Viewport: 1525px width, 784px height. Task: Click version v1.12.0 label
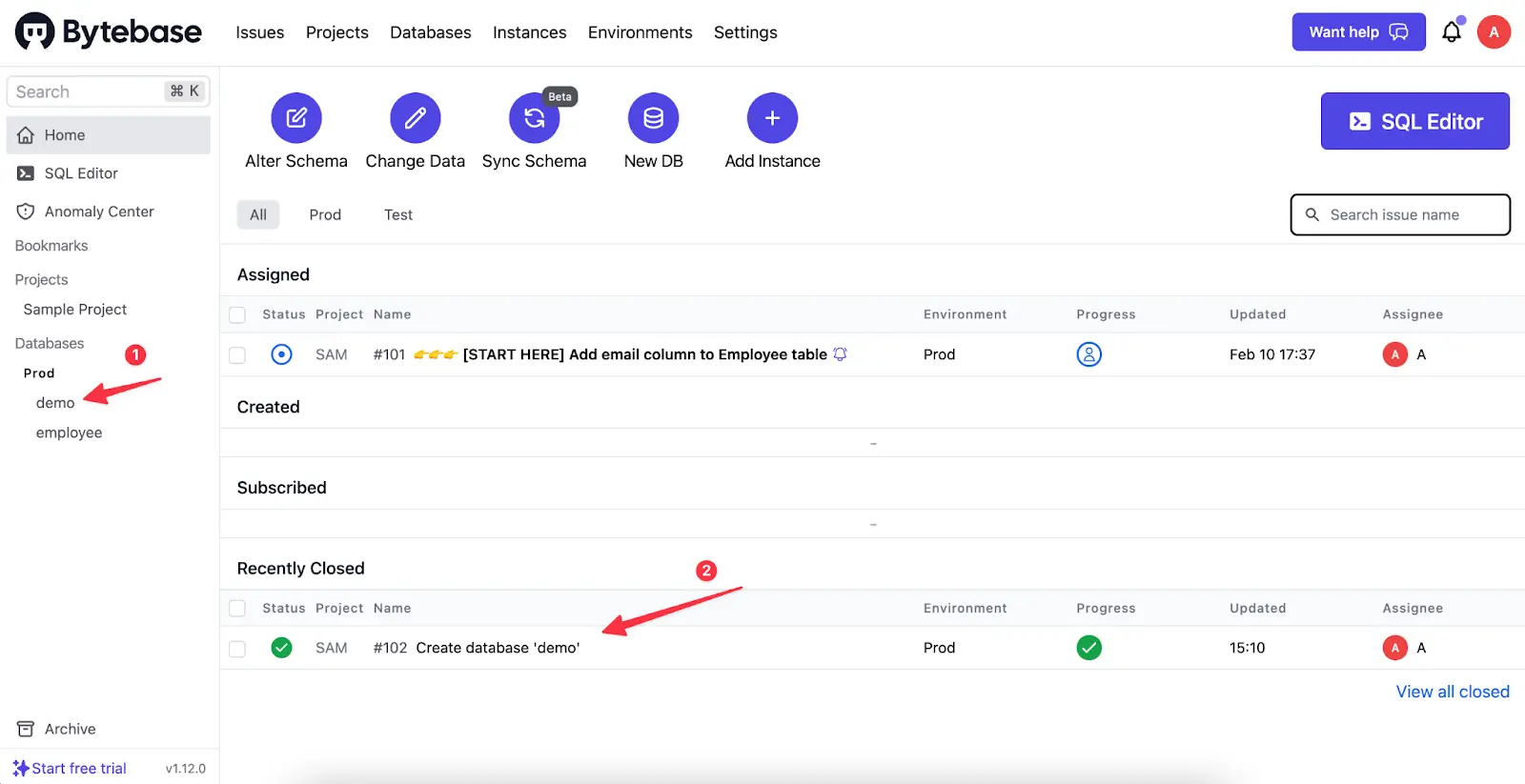[x=186, y=769]
